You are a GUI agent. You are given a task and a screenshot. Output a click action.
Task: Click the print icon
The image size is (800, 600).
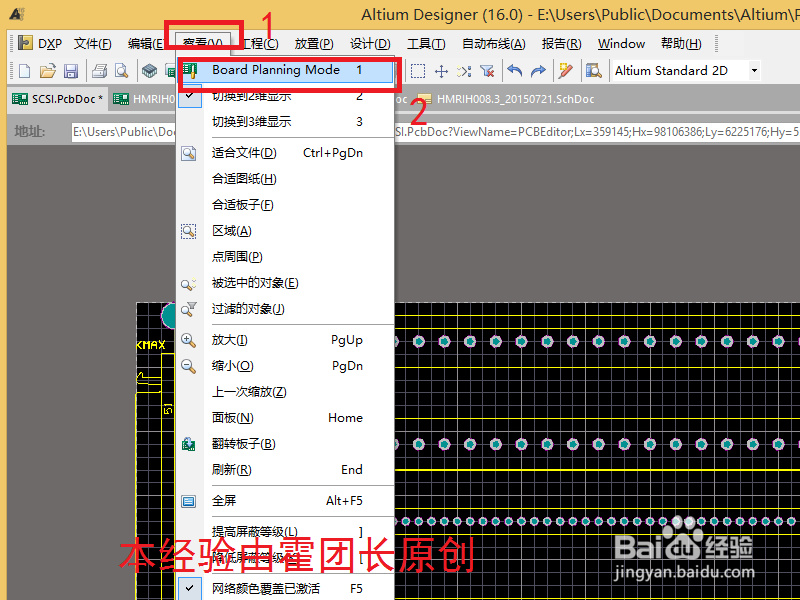(99, 71)
